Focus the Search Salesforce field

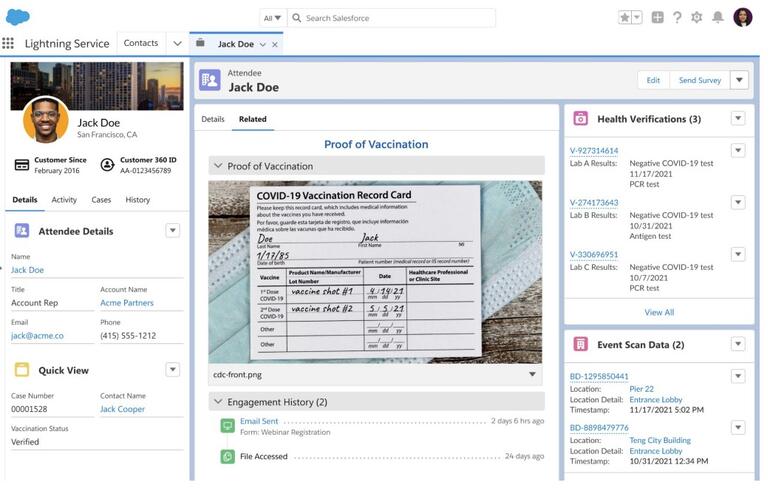(391, 18)
